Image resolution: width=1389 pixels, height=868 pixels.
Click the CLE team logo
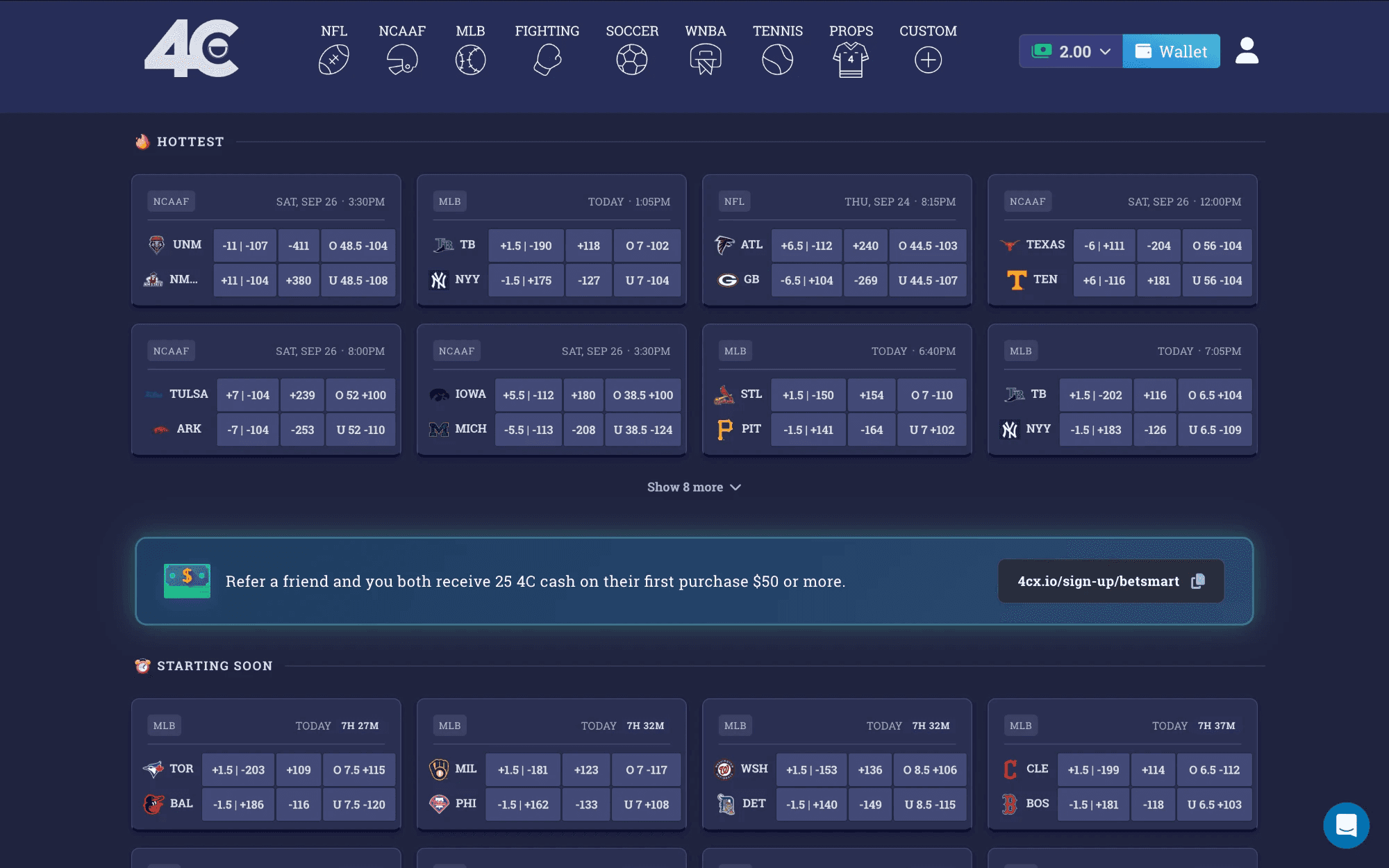(1010, 769)
